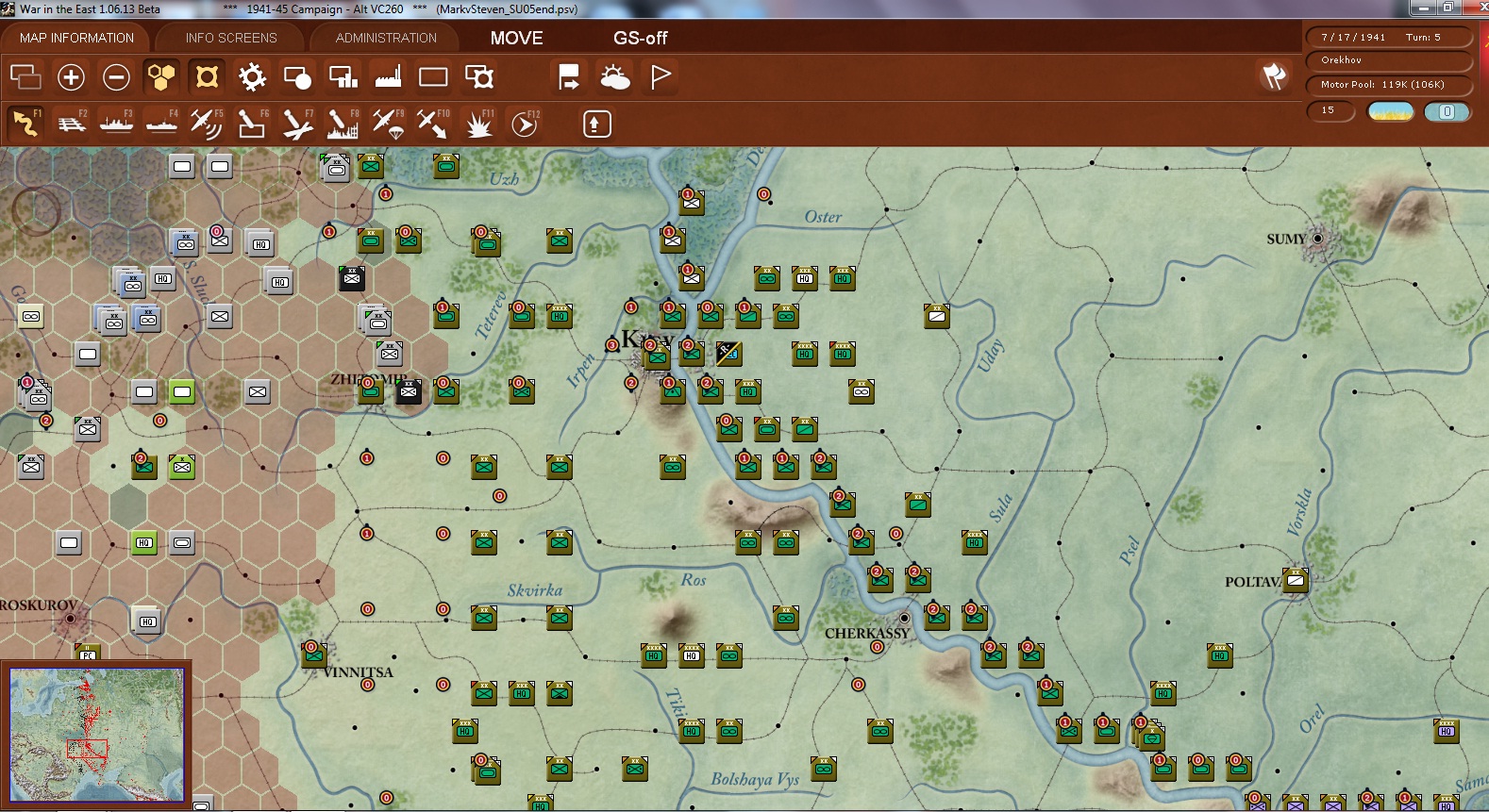Click the Motor Pool 119K (106K) readout
The image size is (1489, 812).
[1389, 85]
